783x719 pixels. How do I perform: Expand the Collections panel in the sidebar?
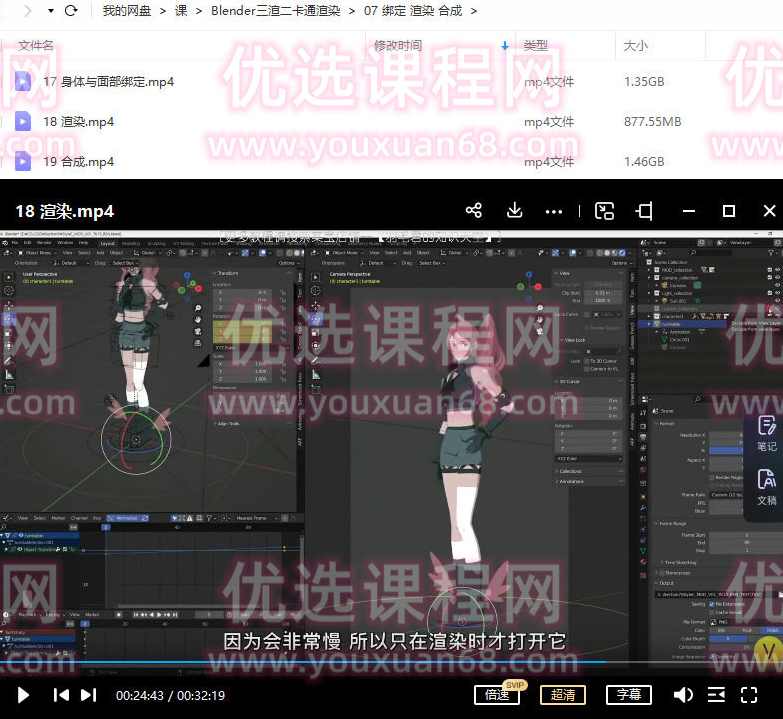click(x=569, y=471)
